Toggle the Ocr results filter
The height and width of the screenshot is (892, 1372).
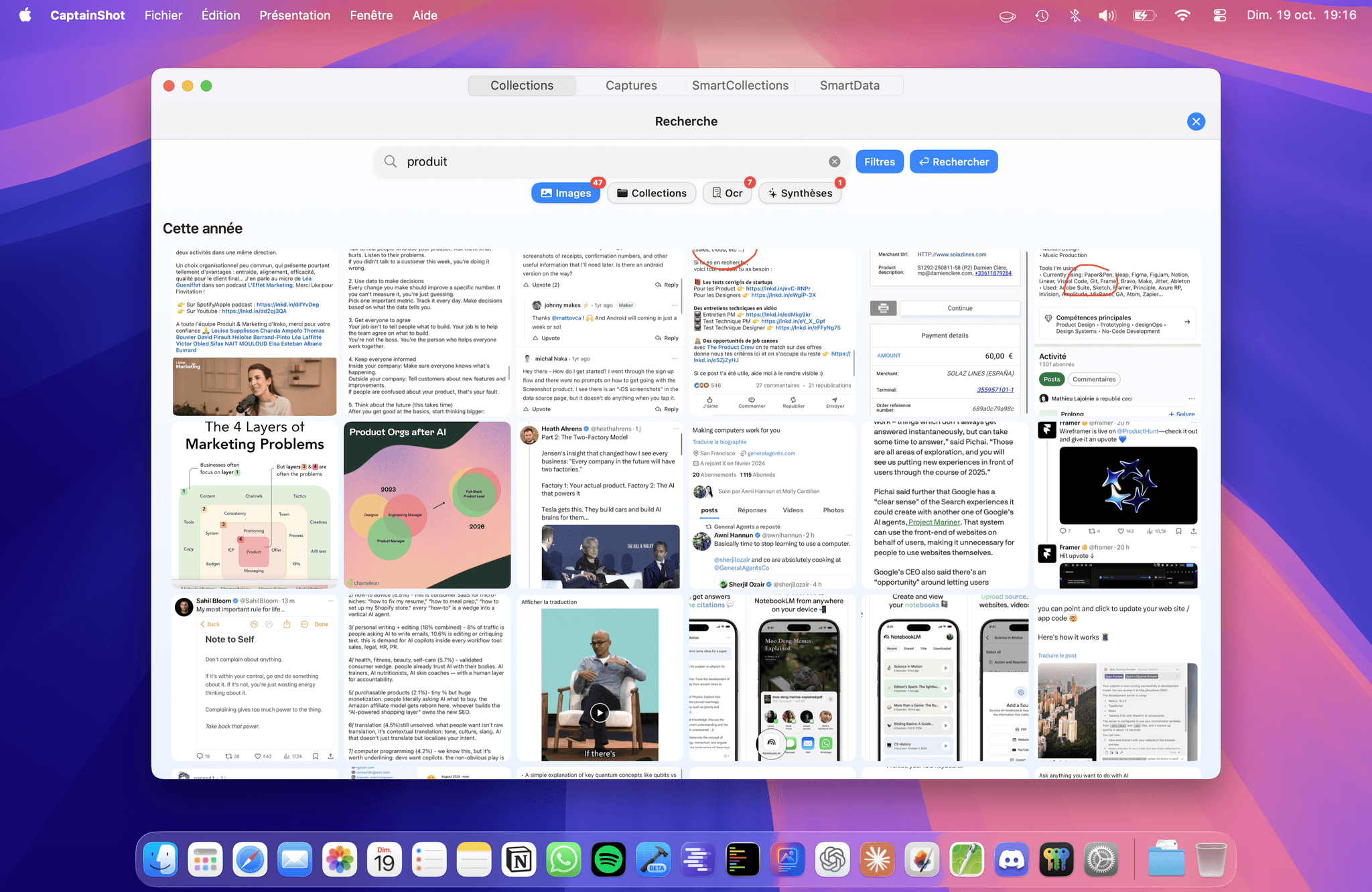coord(727,193)
